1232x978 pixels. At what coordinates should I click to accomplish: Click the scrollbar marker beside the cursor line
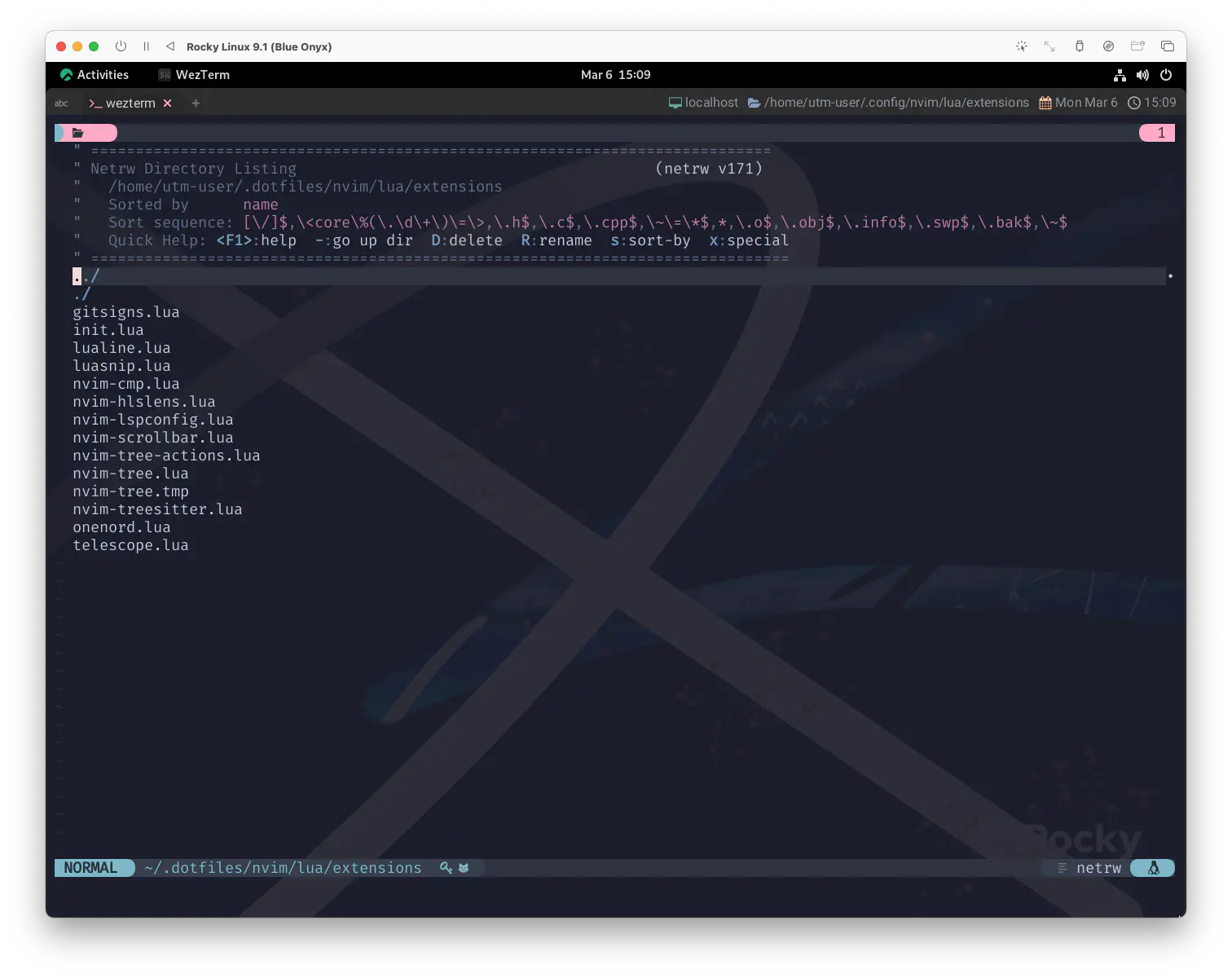pos(1170,276)
